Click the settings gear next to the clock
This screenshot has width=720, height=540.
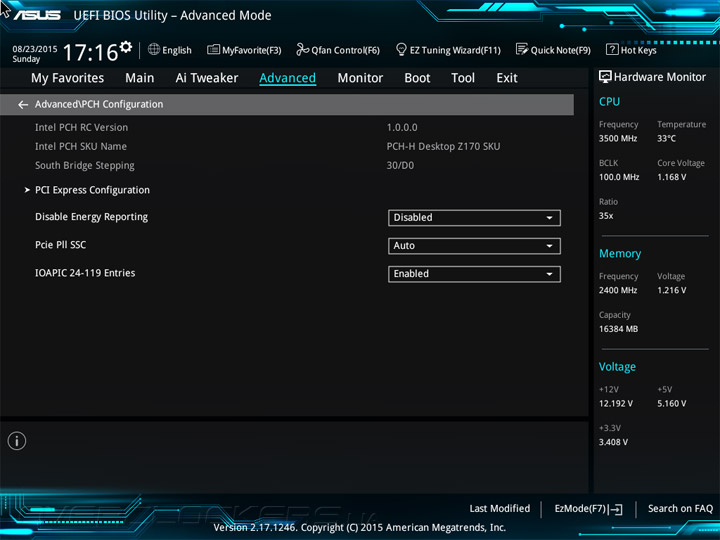126,47
